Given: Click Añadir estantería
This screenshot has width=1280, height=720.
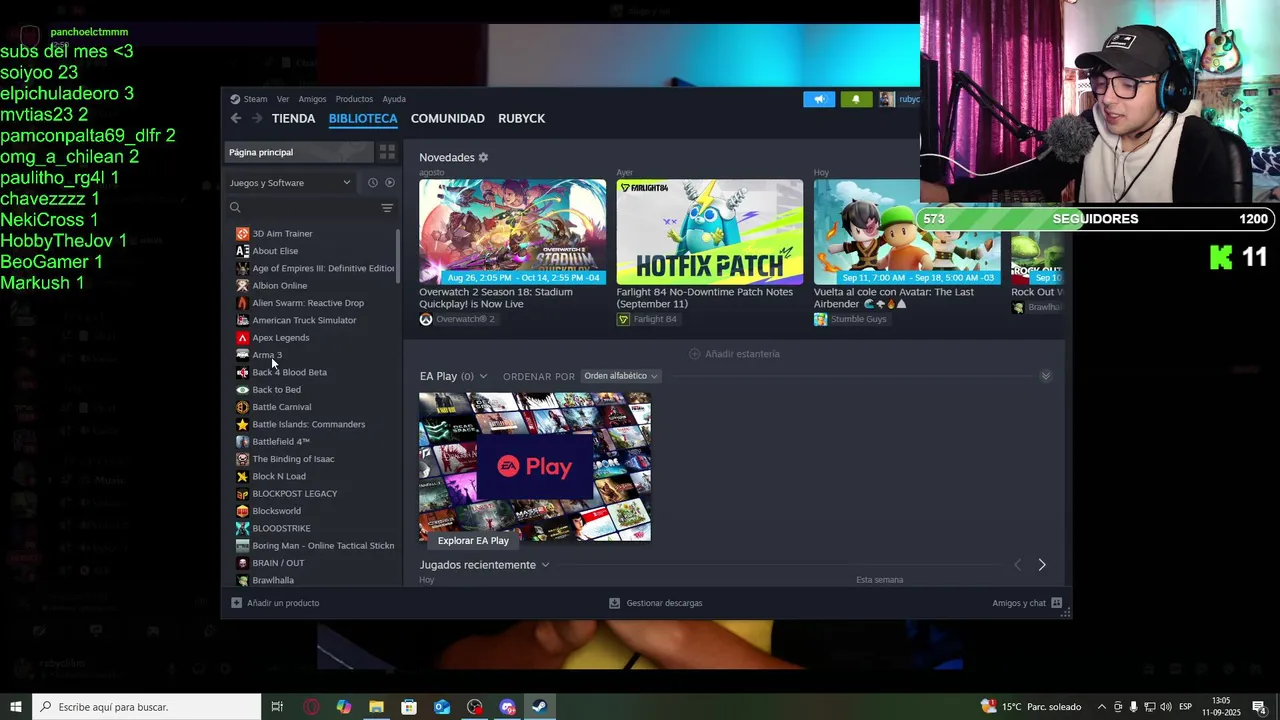Looking at the screenshot, I should tap(734, 354).
